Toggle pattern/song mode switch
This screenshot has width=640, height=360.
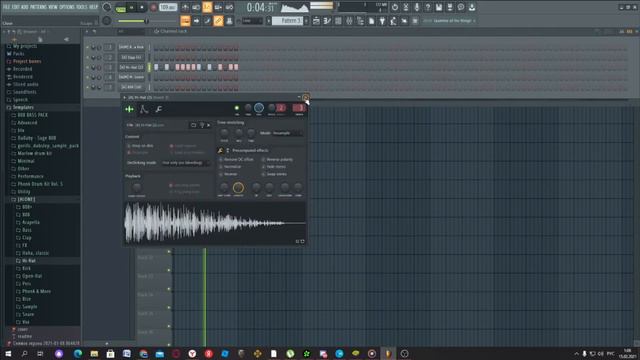coord(120,7)
